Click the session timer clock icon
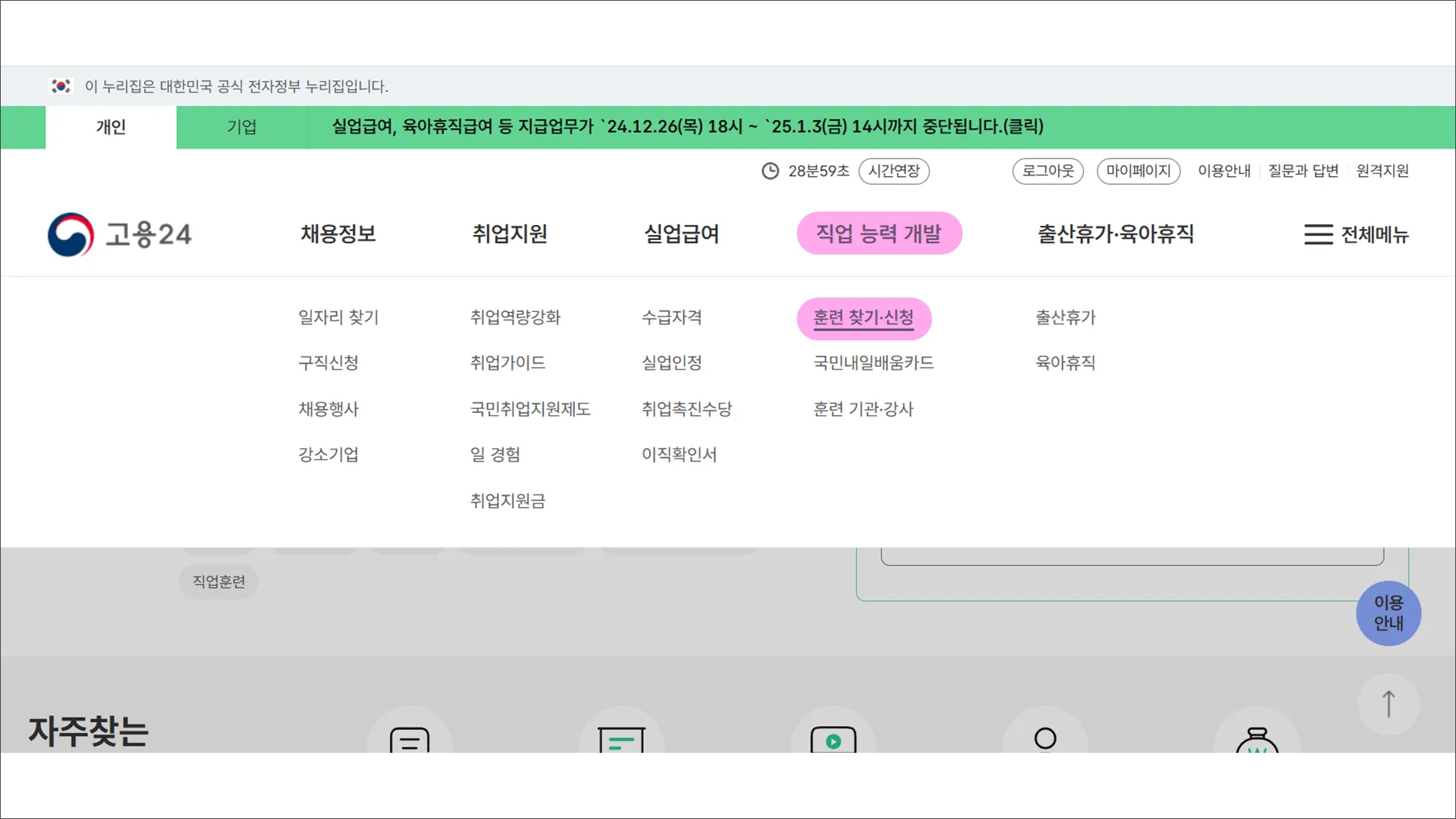This screenshot has height=819, width=1456. tap(770, 171)
